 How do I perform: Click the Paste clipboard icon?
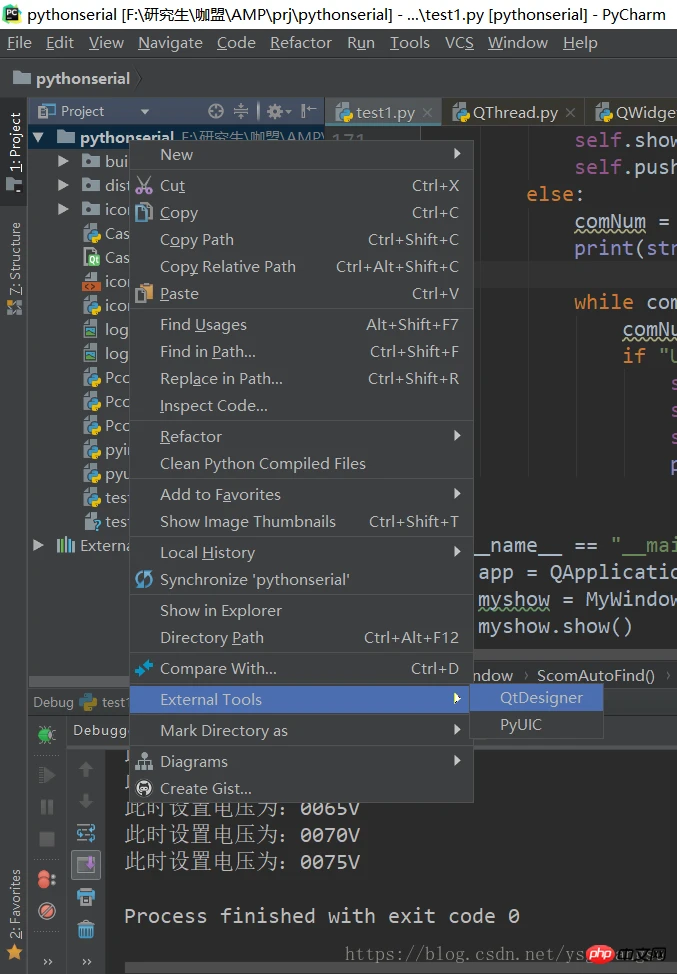click(143, 293)
